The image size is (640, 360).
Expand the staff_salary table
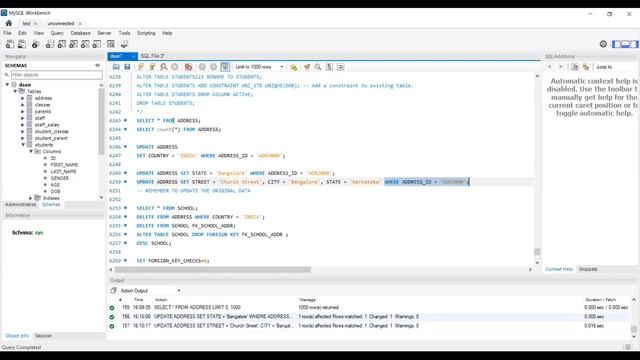point(23,124)
